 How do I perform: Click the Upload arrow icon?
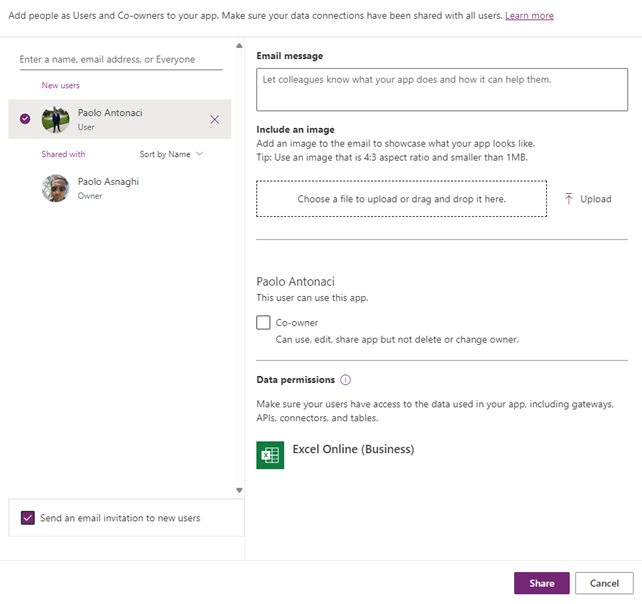pos(569,199)
